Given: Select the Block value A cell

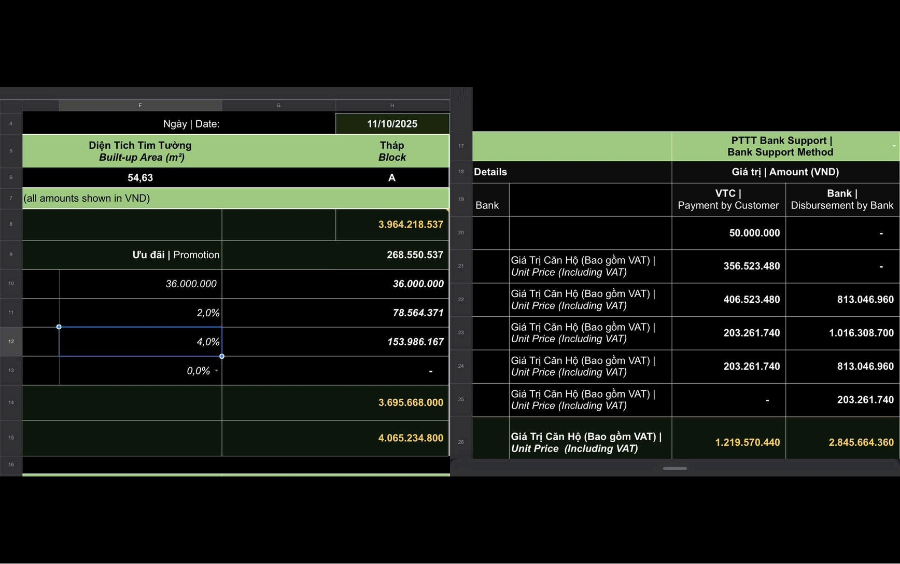Looking at the screenshot, I should pos(391,177).
